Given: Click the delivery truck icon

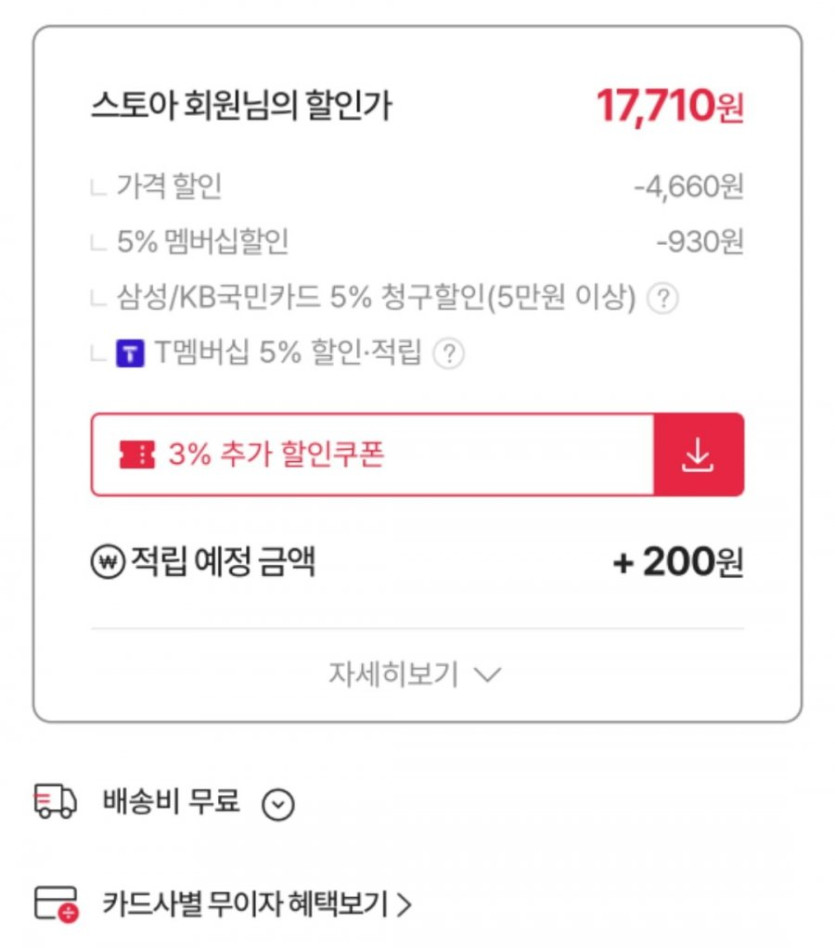Looking at the screenshot, I should (56, 802).
